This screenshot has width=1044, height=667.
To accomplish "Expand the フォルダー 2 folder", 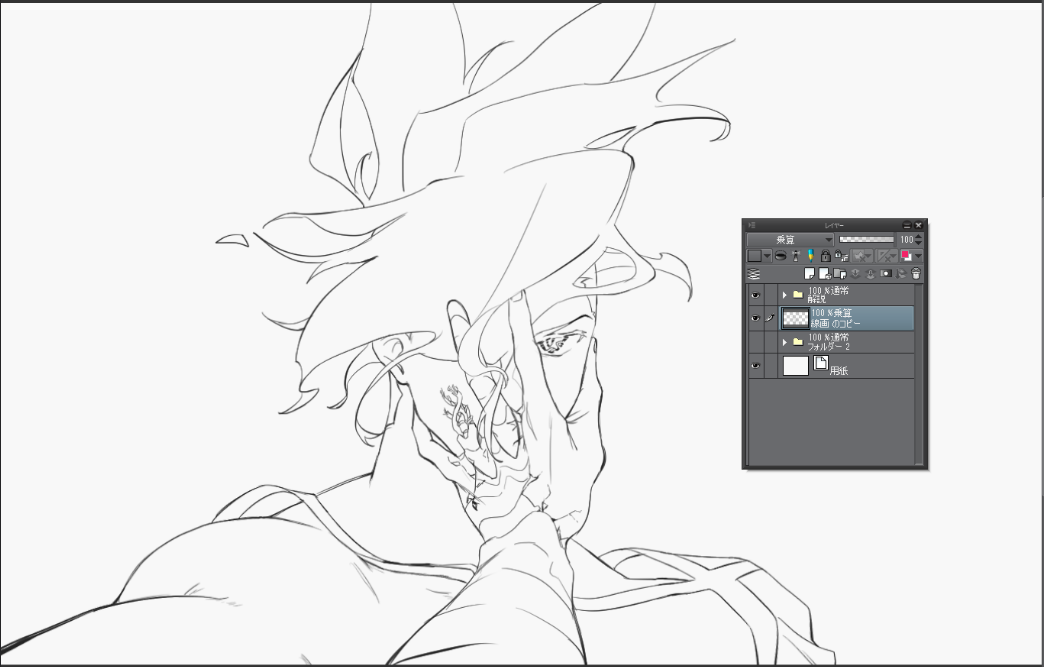I will [785, 342].
